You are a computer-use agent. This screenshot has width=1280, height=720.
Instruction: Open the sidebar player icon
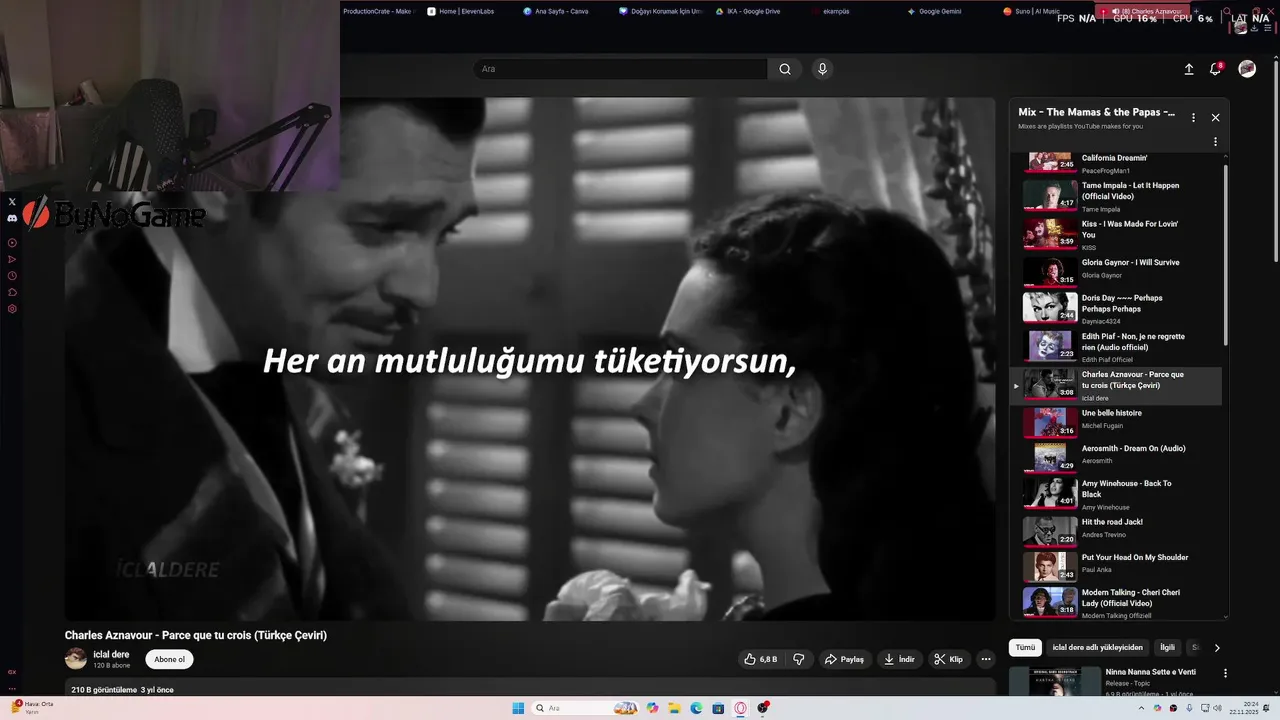click(x=12, y=243)
